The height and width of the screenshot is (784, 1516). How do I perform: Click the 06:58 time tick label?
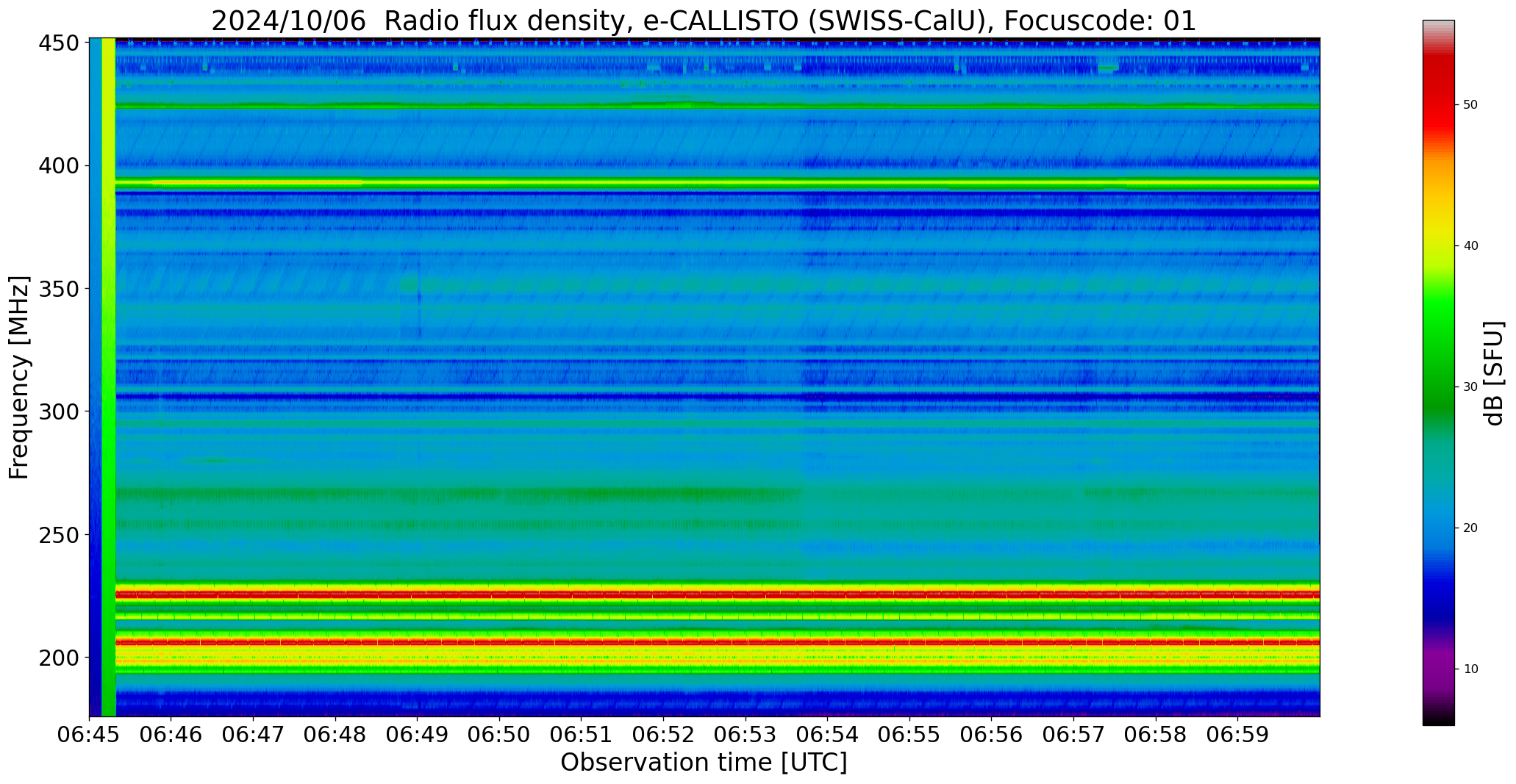[x=1156, y=735]
